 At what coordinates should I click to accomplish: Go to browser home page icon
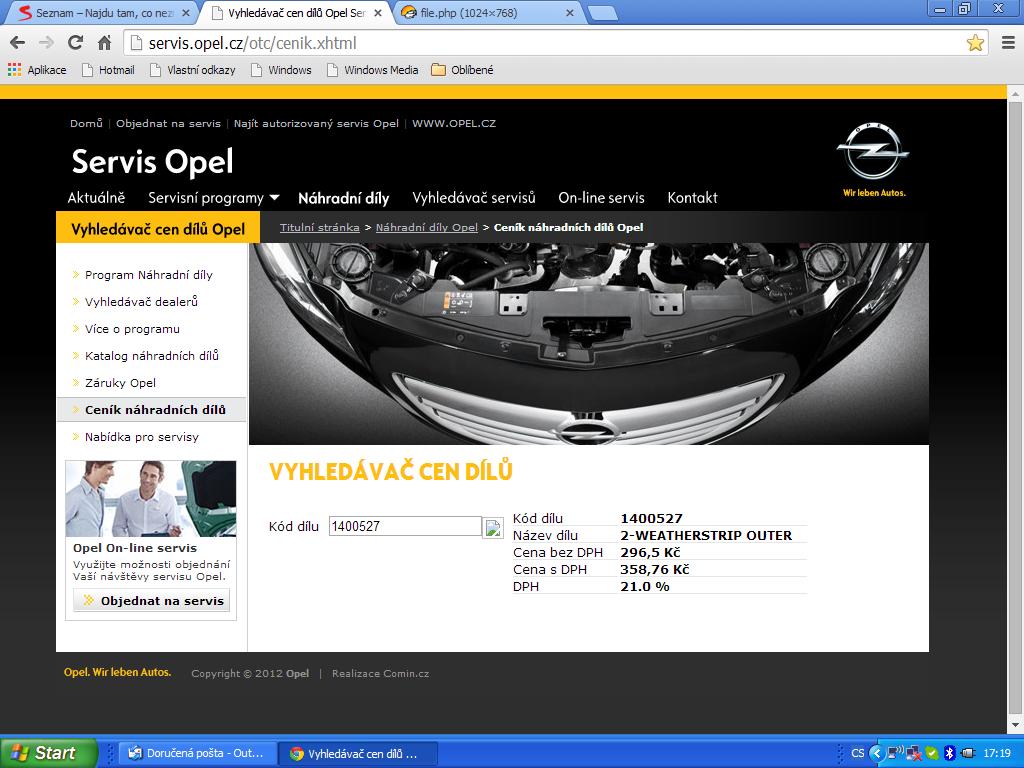click(104, 43)
